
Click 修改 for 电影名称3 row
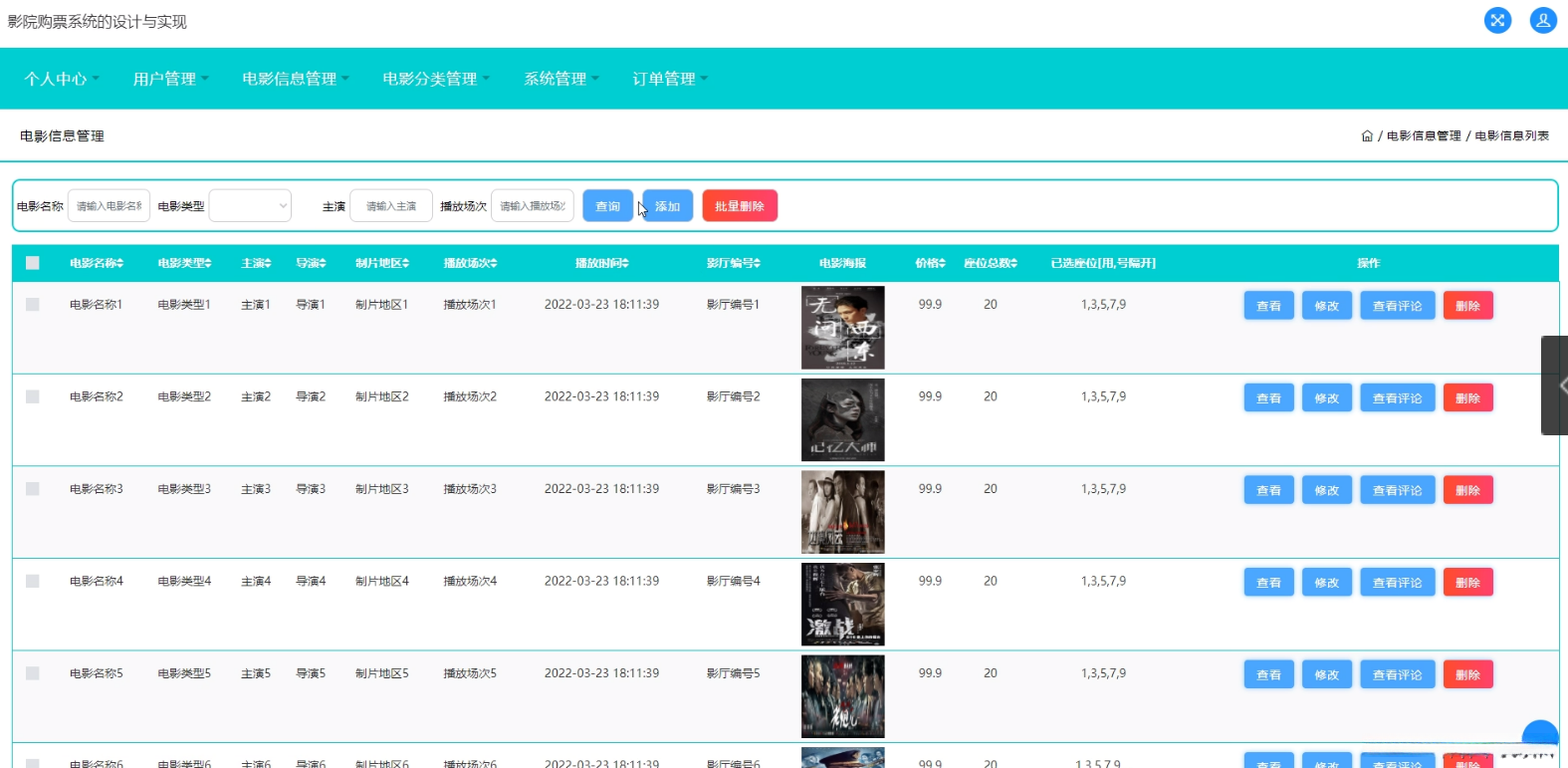point(1327,490)
